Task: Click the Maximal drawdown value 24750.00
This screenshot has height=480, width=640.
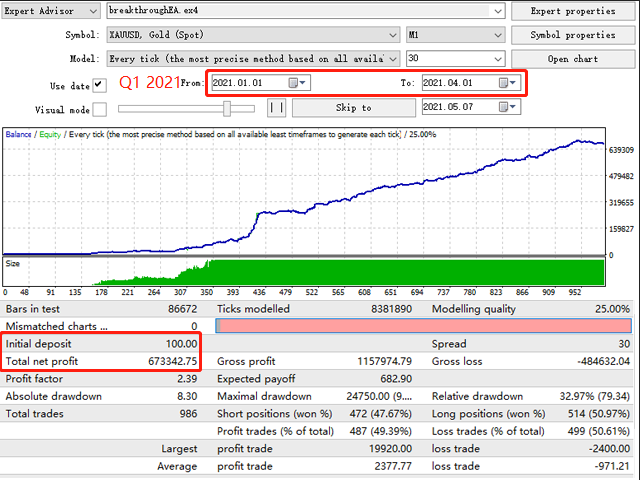Action: 379,396
